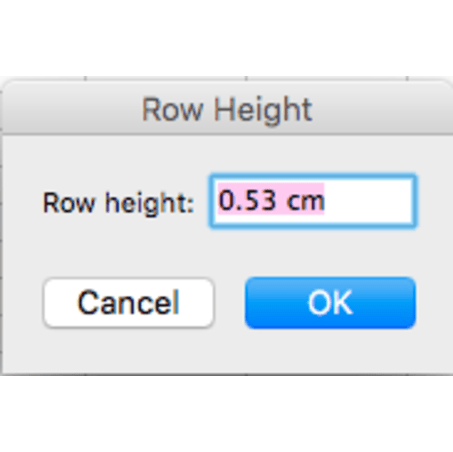
Task: Click the OK button
Action: pyautogui.click(x=330, y=303)
